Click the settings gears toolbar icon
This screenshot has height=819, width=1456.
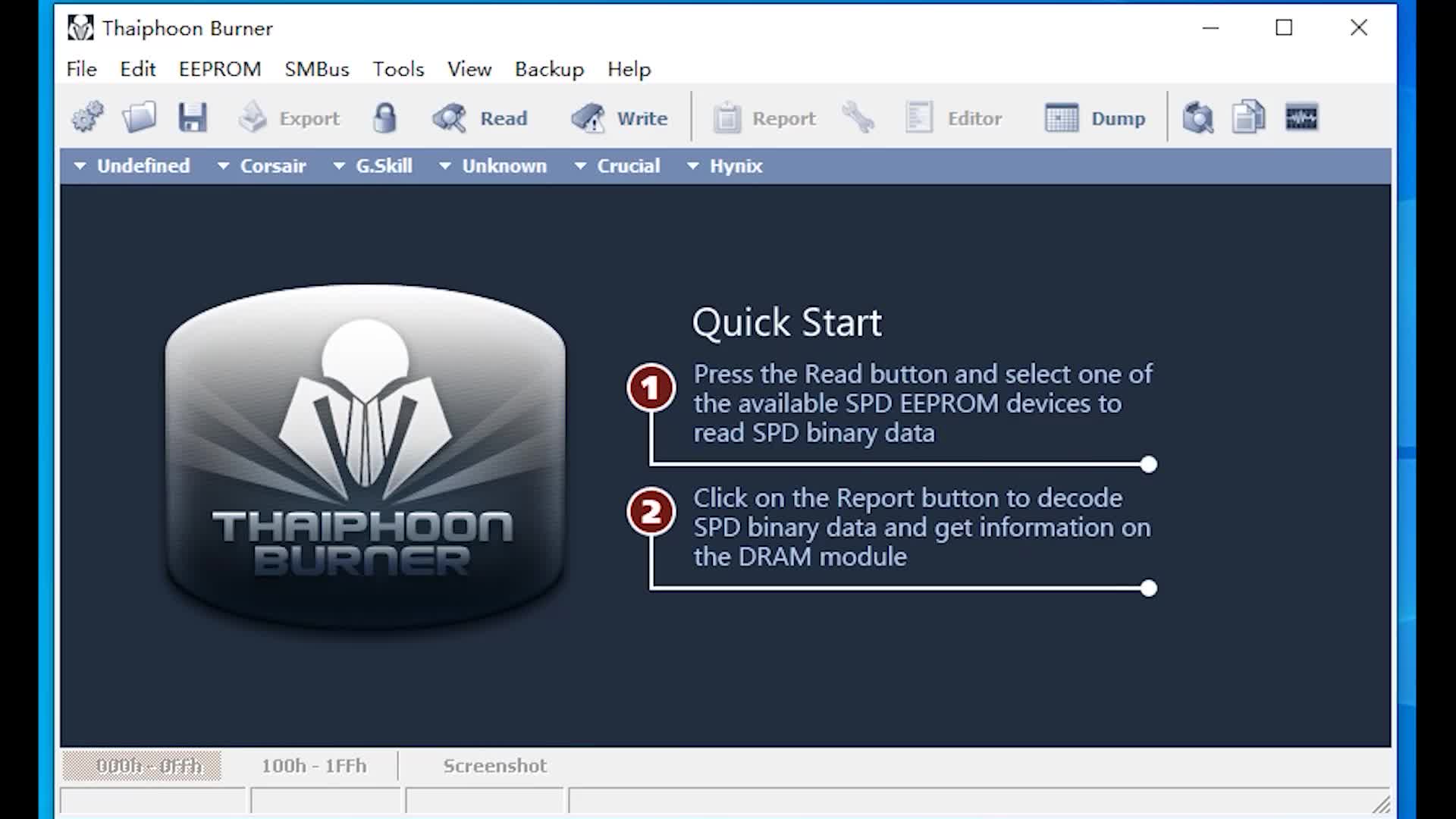[x=88, y=118]
